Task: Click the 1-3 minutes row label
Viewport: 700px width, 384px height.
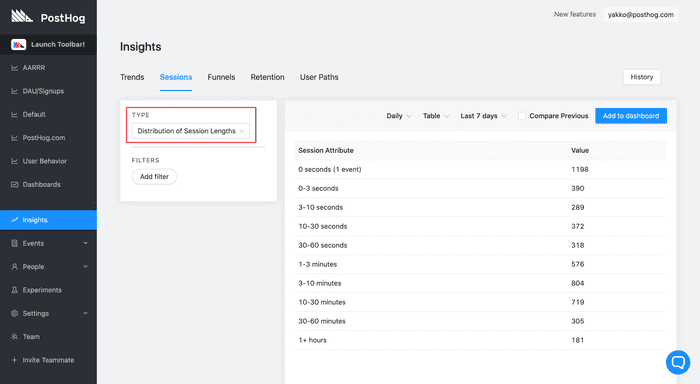Action: (x=317, y=264)
